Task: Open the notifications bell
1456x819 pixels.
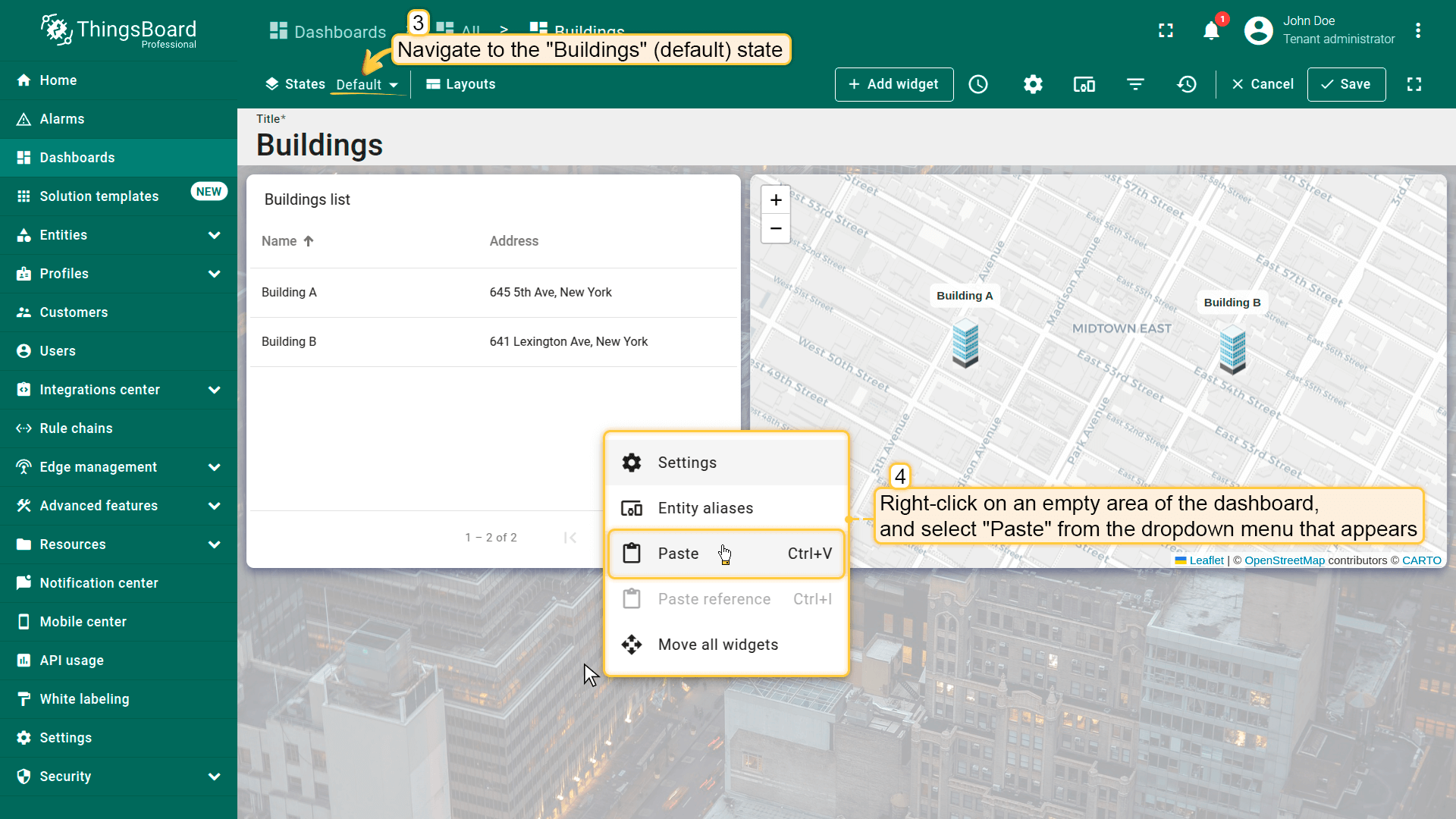Action: tap(1211, 30)
